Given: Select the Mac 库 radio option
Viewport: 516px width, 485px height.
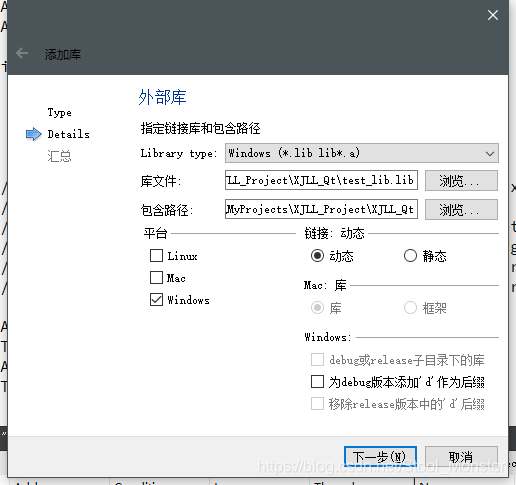Looking at the screenshot, I should tap(317, 307).
